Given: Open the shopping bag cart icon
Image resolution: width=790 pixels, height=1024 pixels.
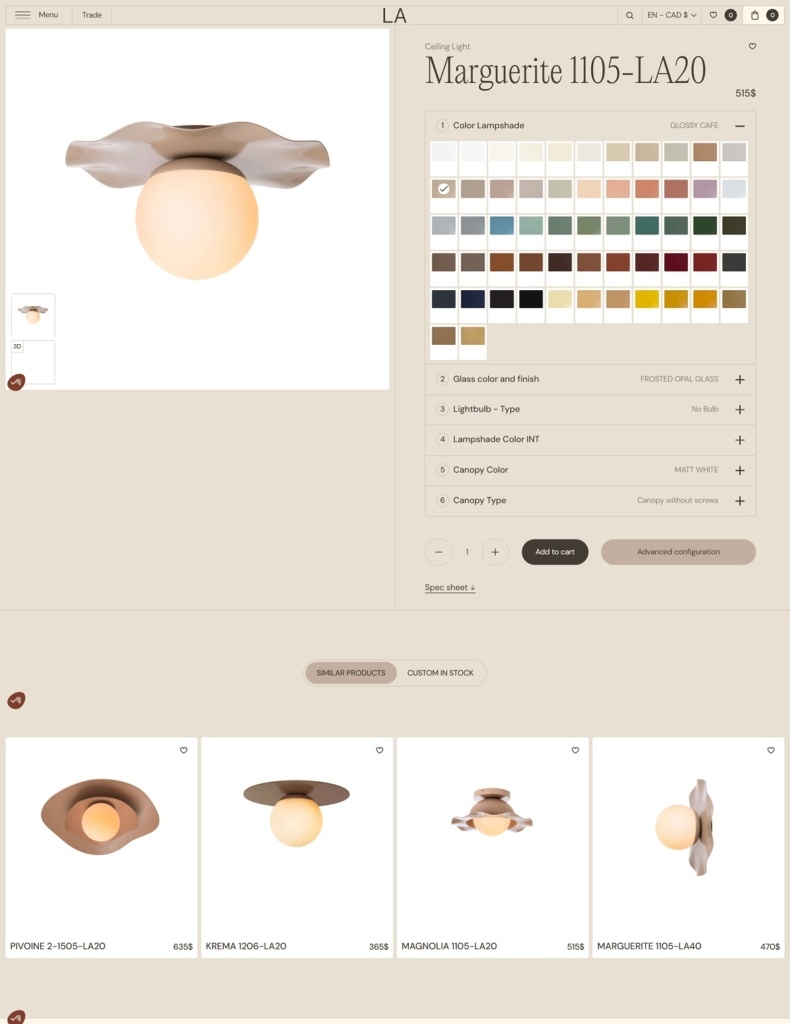Looking at the screenshot, I should (755, 15).
